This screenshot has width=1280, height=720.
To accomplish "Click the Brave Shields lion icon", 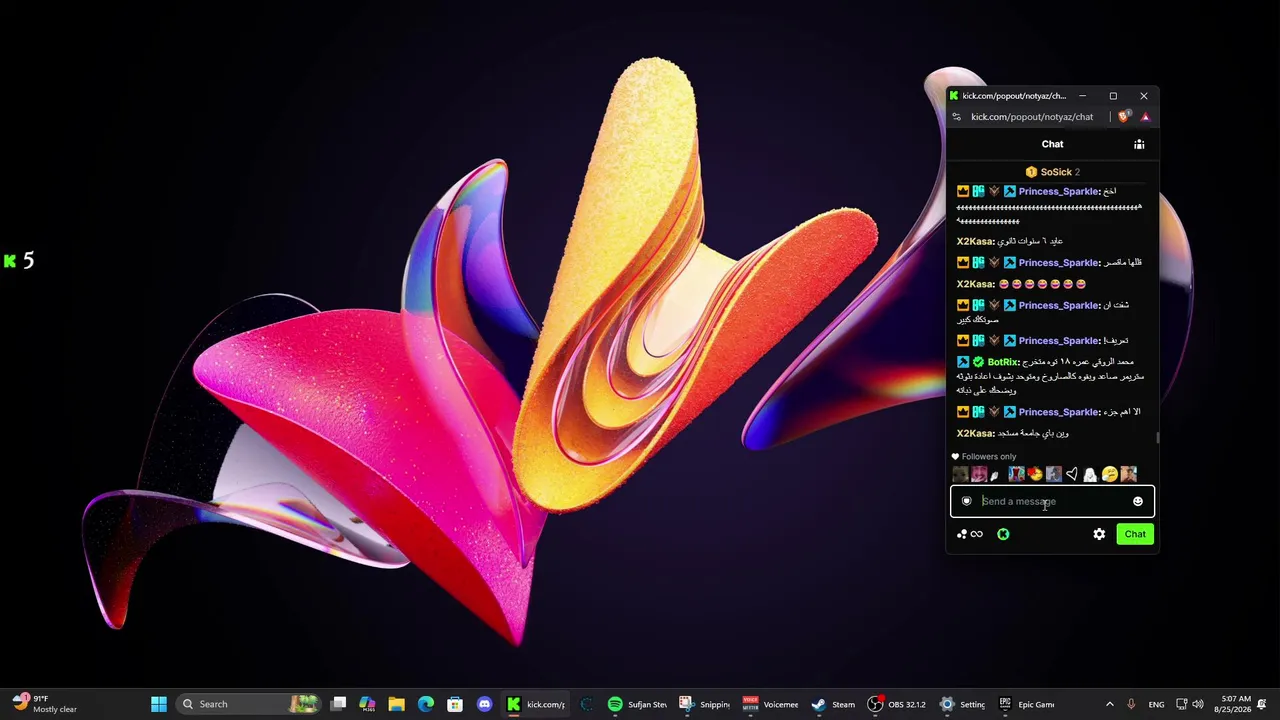I will pos(1124,117).
